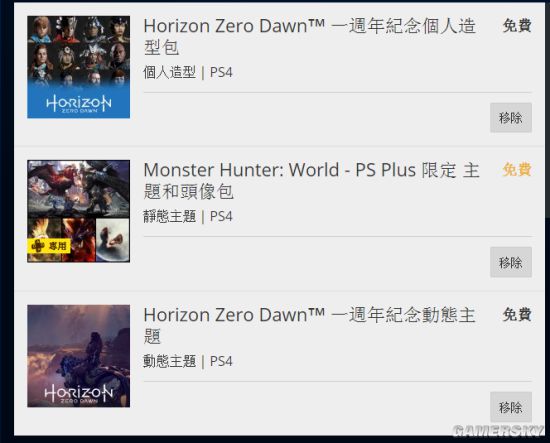This screenshot has height=443, width=550.
Task: Open the Horizon Zero Dawn 一週年紀念動態主題 title
Action: (310, 325)
